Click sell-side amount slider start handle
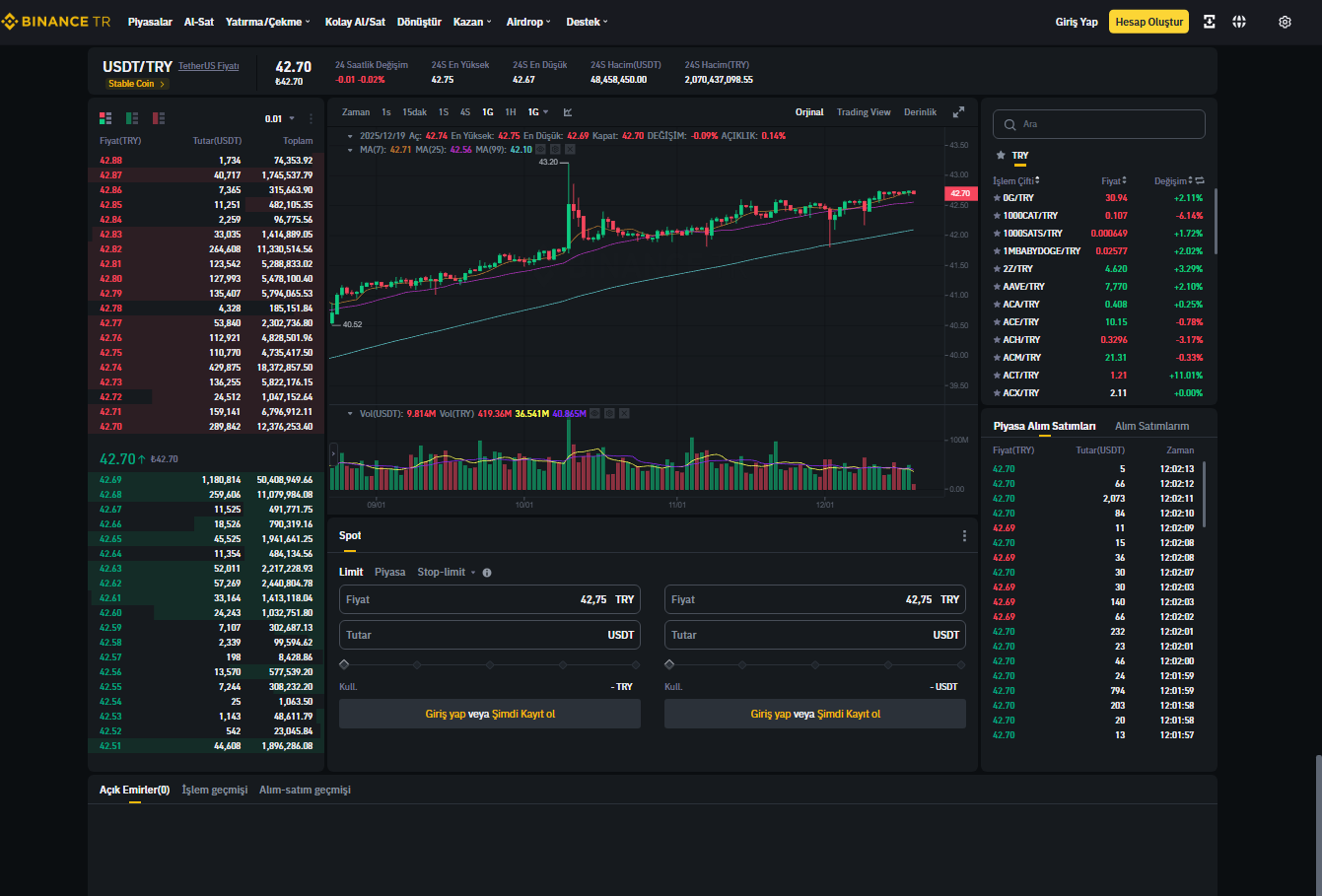This screenshot has width=1322, height=896. [x=670, y=665]
